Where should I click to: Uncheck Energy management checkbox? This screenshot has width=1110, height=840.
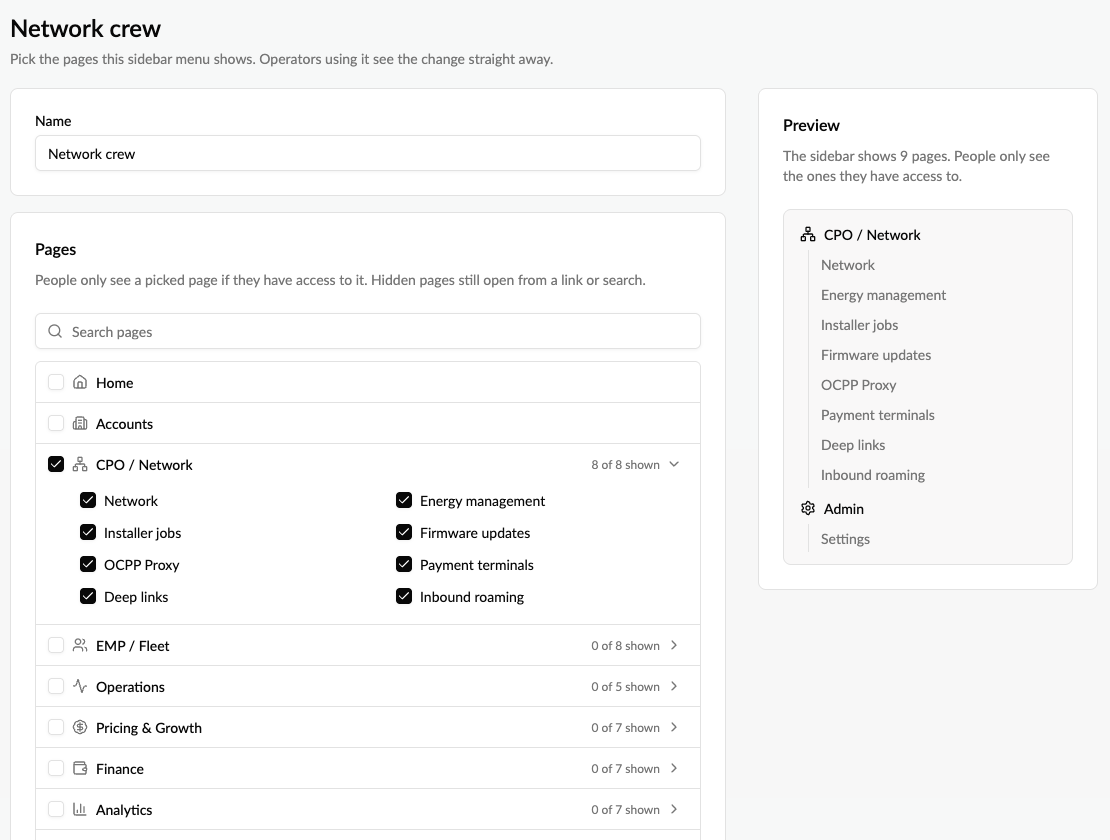point(404,500)
